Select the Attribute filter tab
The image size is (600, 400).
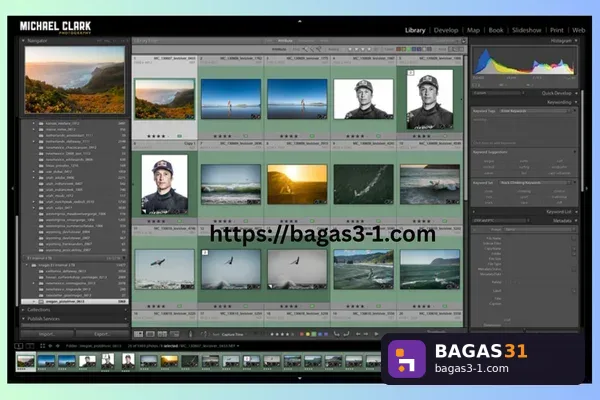click(285, 41)
